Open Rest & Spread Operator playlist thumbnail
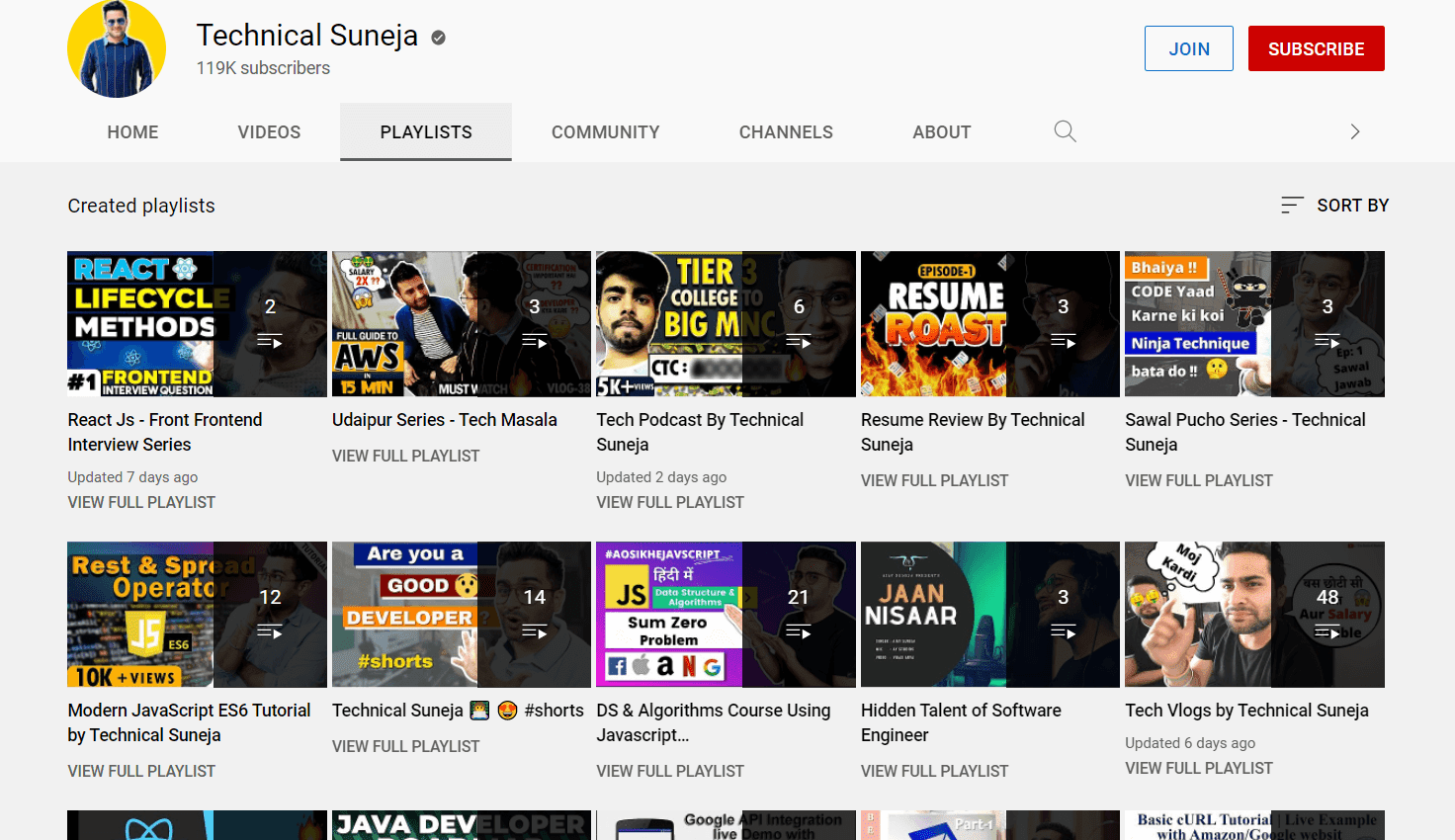The height and width of the screenshot is (840, 1455). pyautogui.click(x=197, y=615)
